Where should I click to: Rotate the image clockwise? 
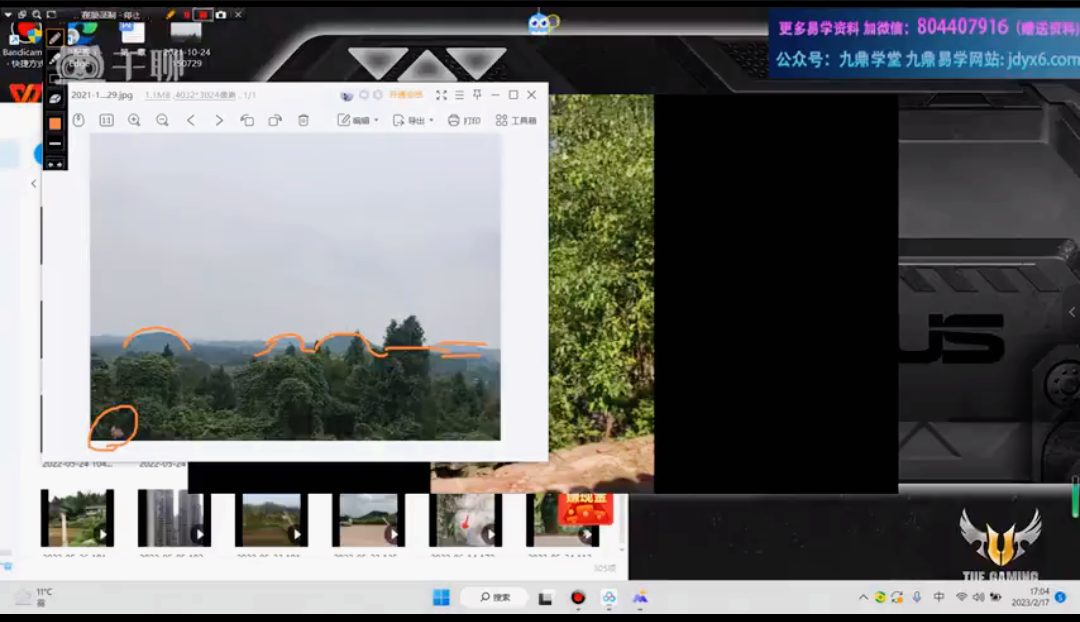point(275,120)
